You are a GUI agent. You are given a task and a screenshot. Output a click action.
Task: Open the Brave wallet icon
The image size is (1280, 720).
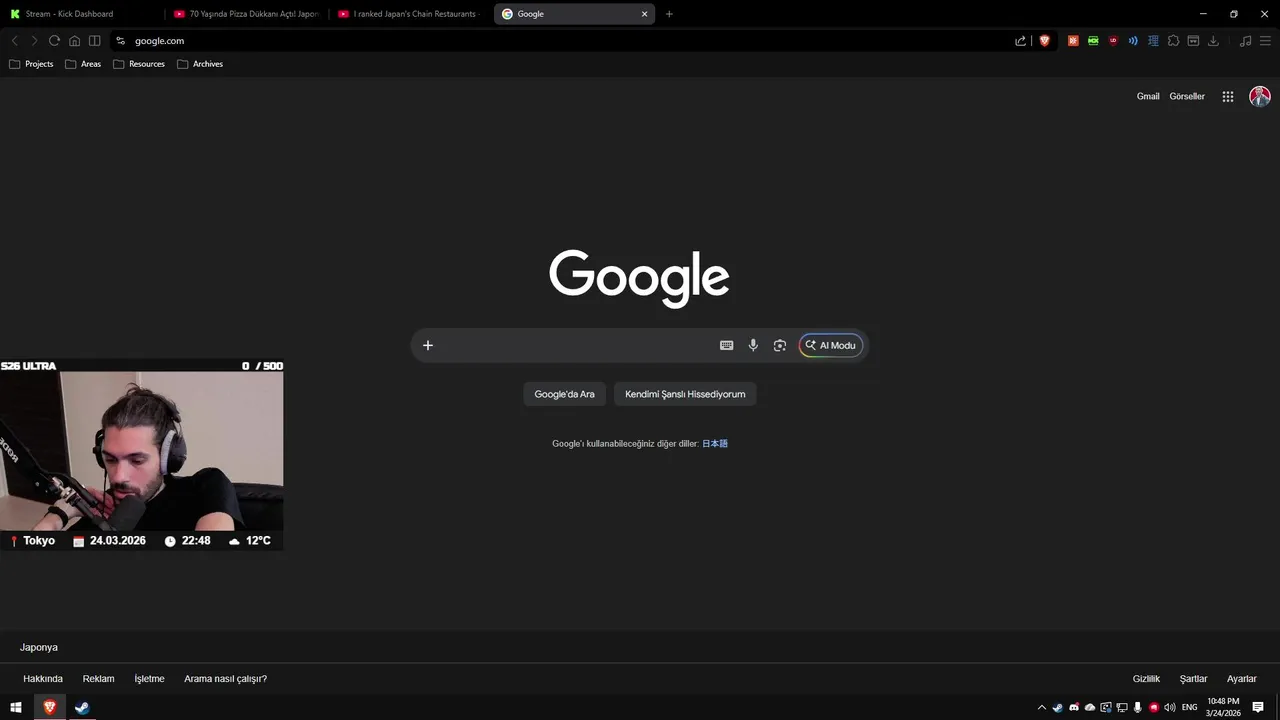(1193, 41)
